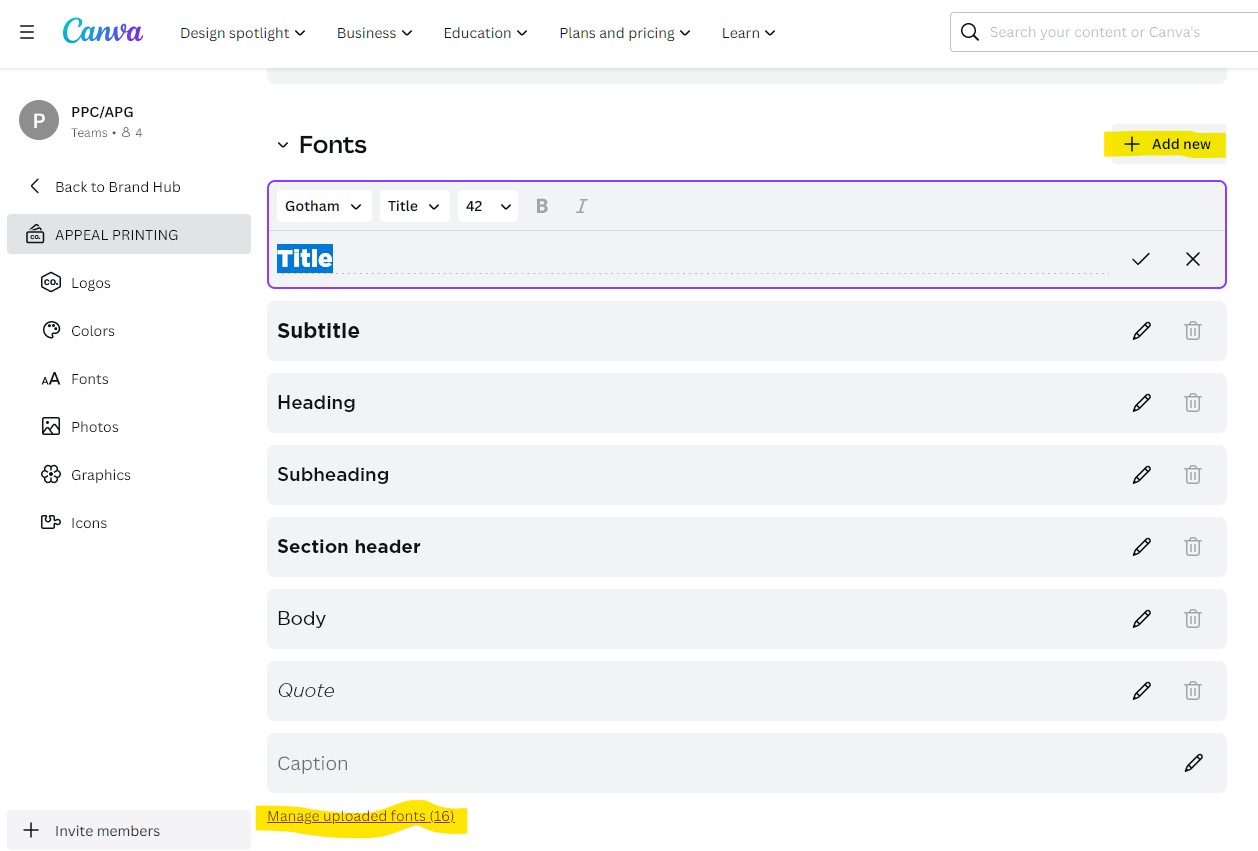Cancel title editing with X icon

(x=1192, y=259)
